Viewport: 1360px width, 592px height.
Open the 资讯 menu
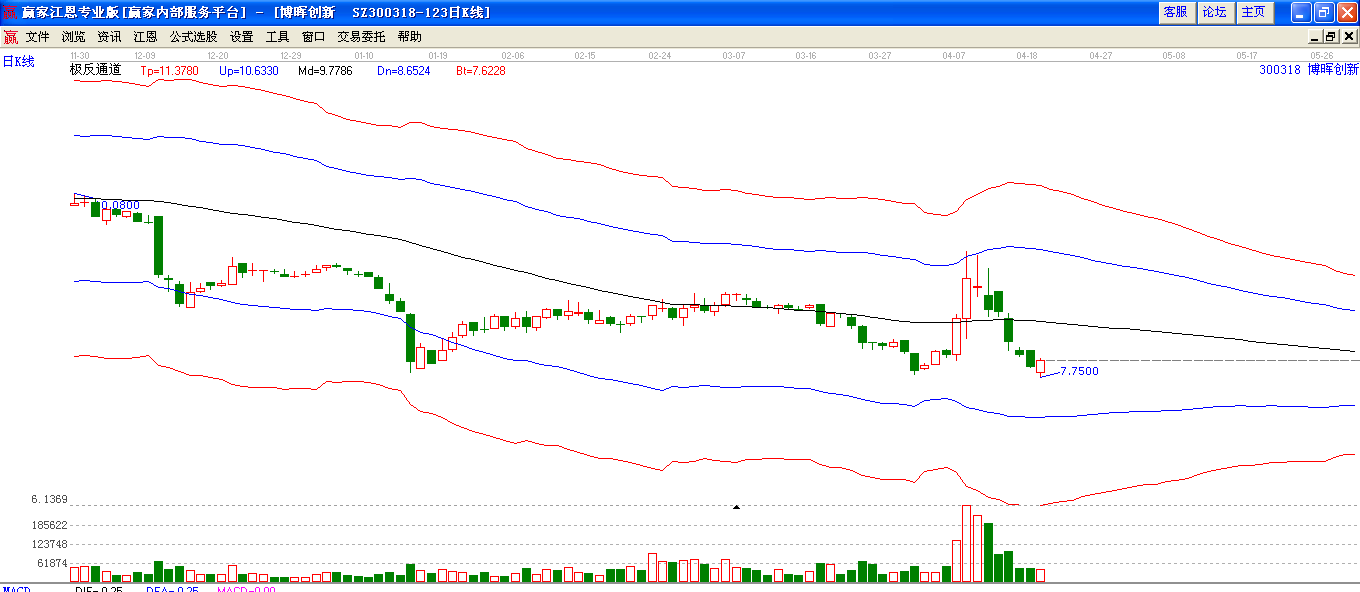pyautogui.click(x=109, y=37)
